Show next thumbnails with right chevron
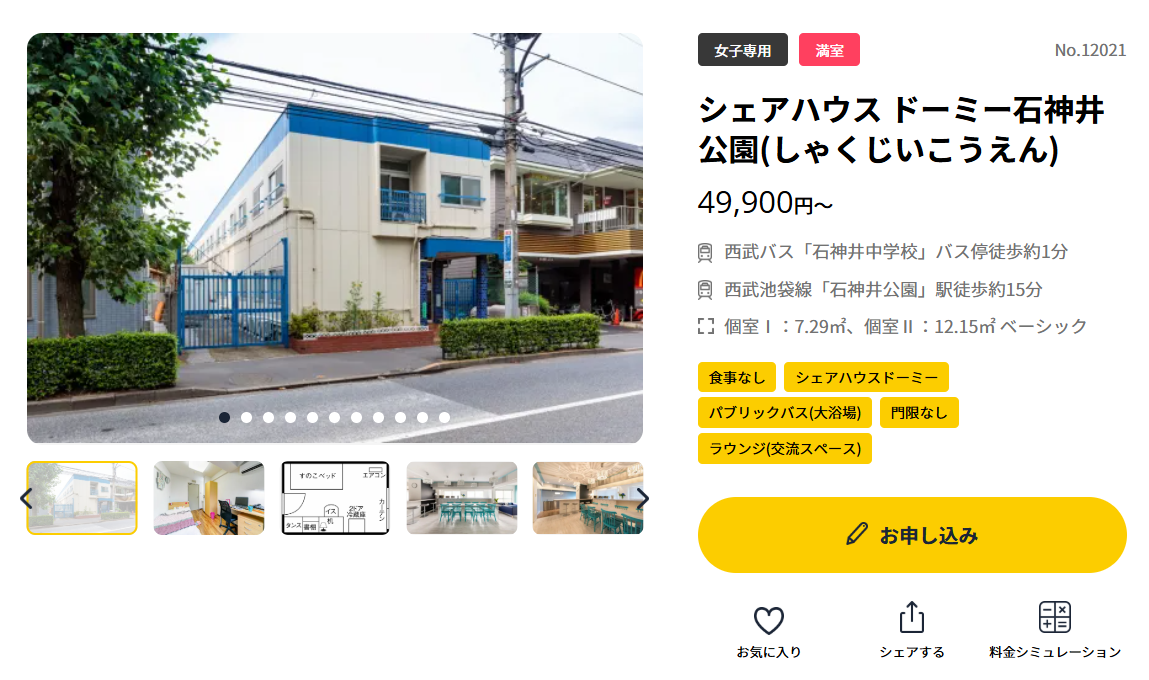The height and width of the screenshot is (680, 1149). click(x=643, y=498)
